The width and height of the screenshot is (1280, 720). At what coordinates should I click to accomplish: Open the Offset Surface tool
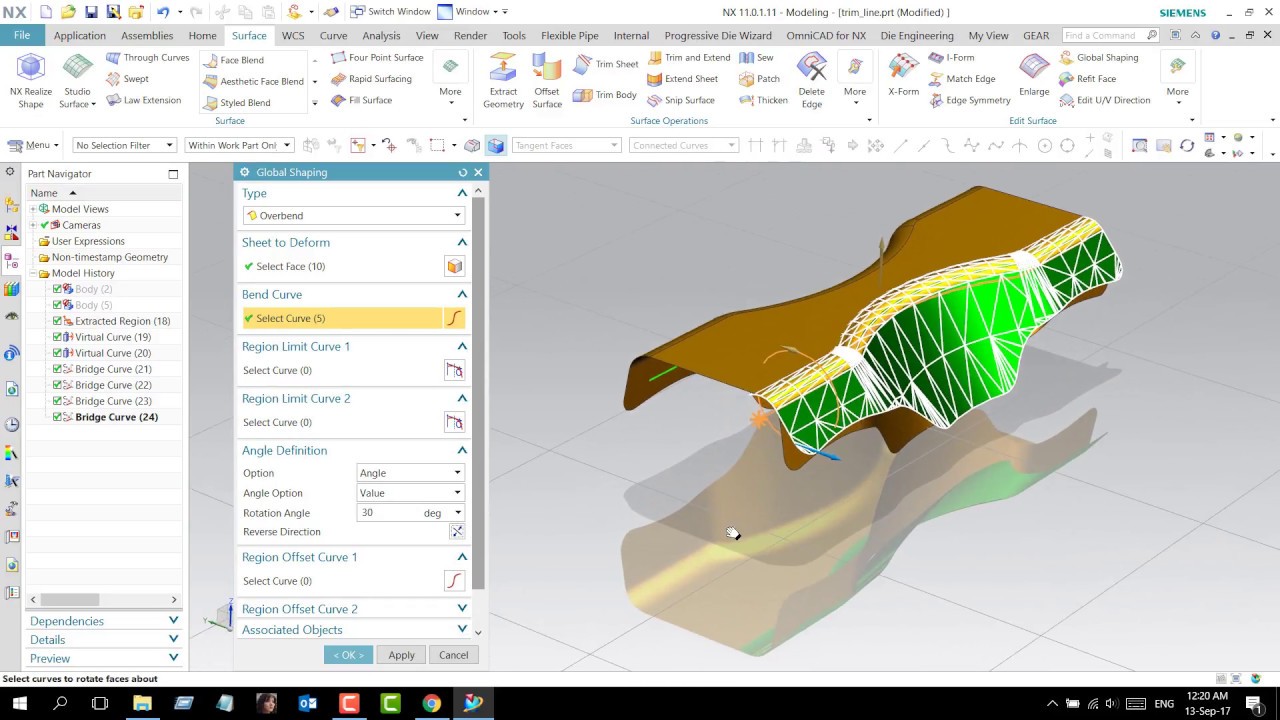pyautogui.click(x=547, y=81)
